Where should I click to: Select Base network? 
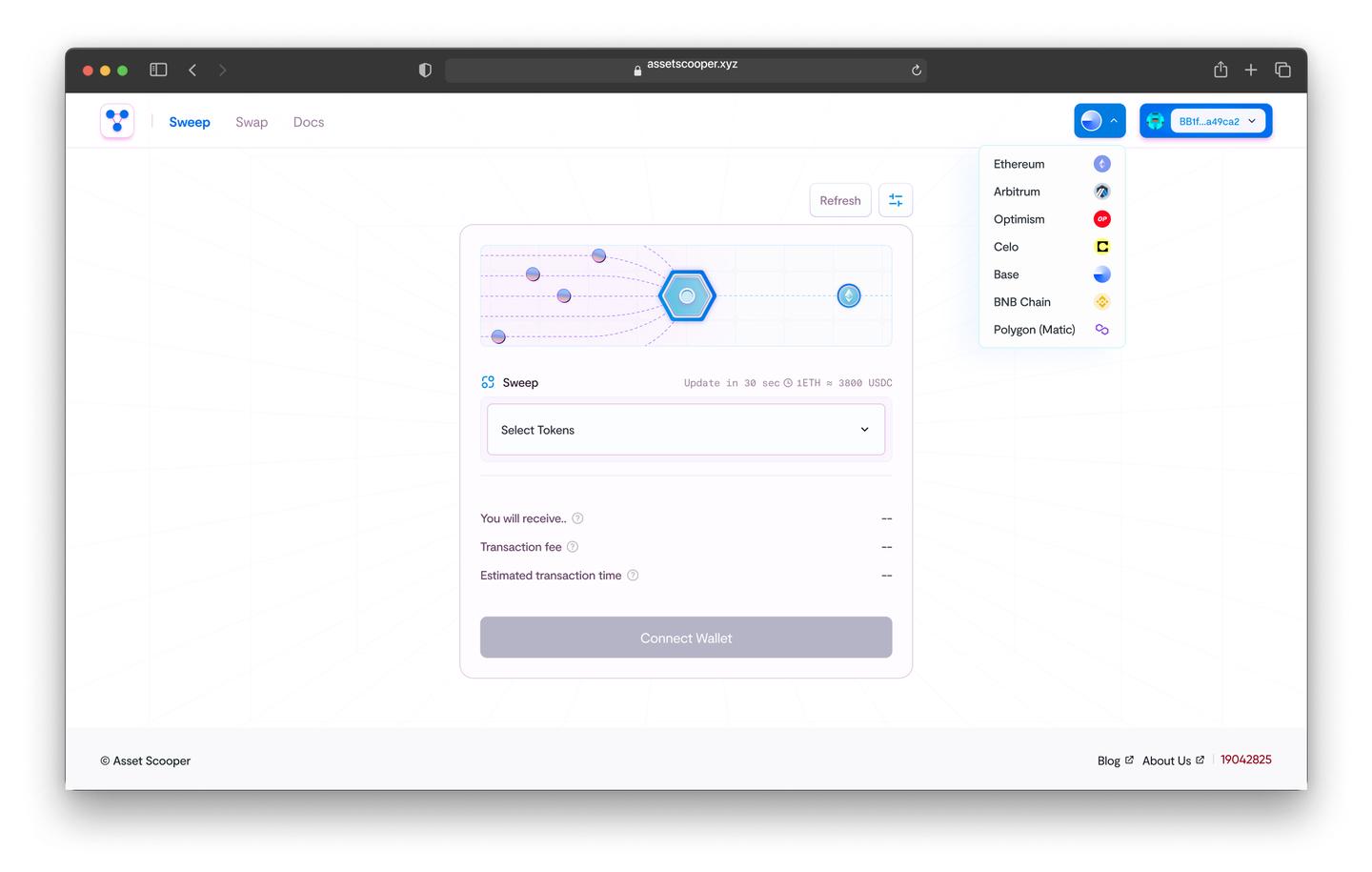click(x=1052, y=274)
